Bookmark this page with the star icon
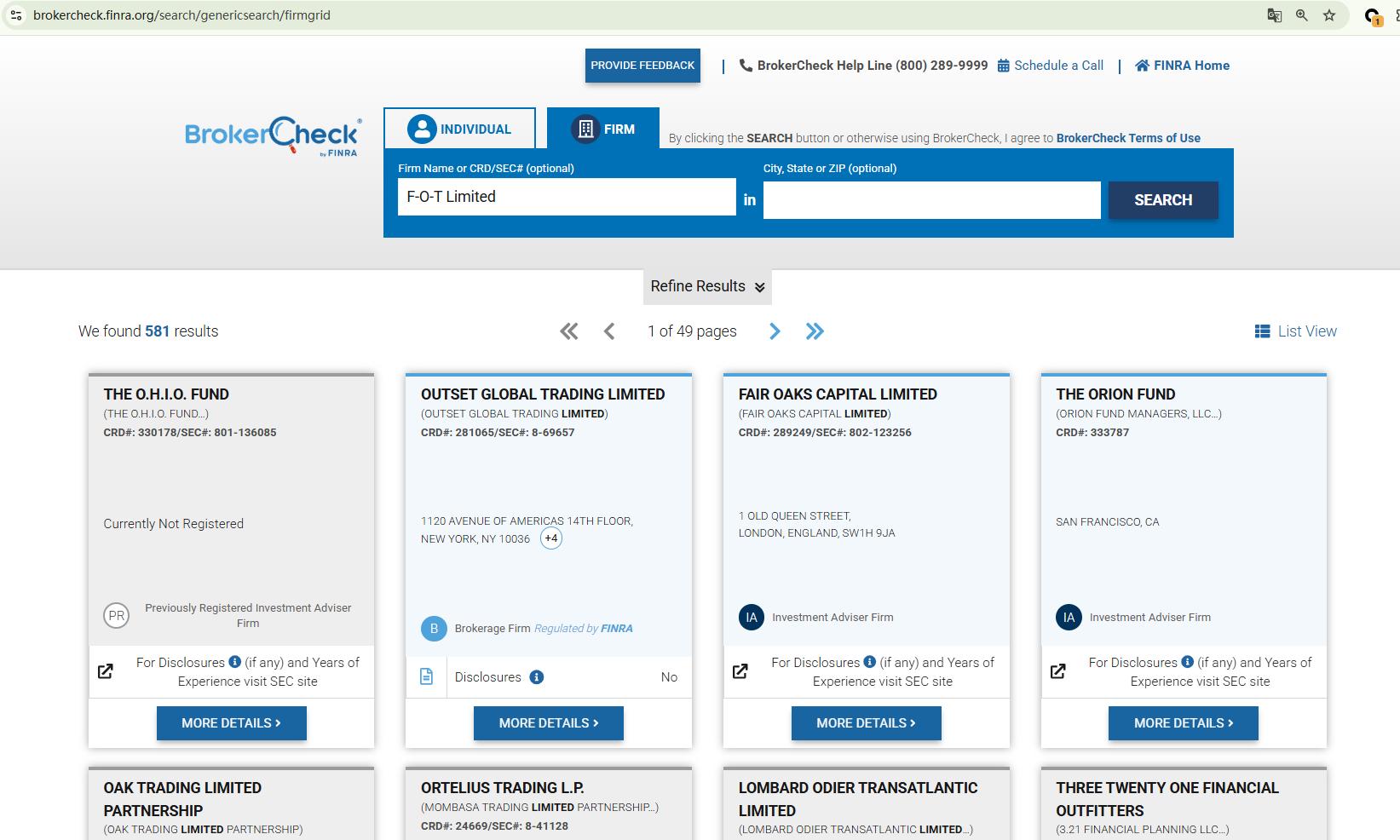This screenshot has width=1400, height=840. pos(1328,15)
